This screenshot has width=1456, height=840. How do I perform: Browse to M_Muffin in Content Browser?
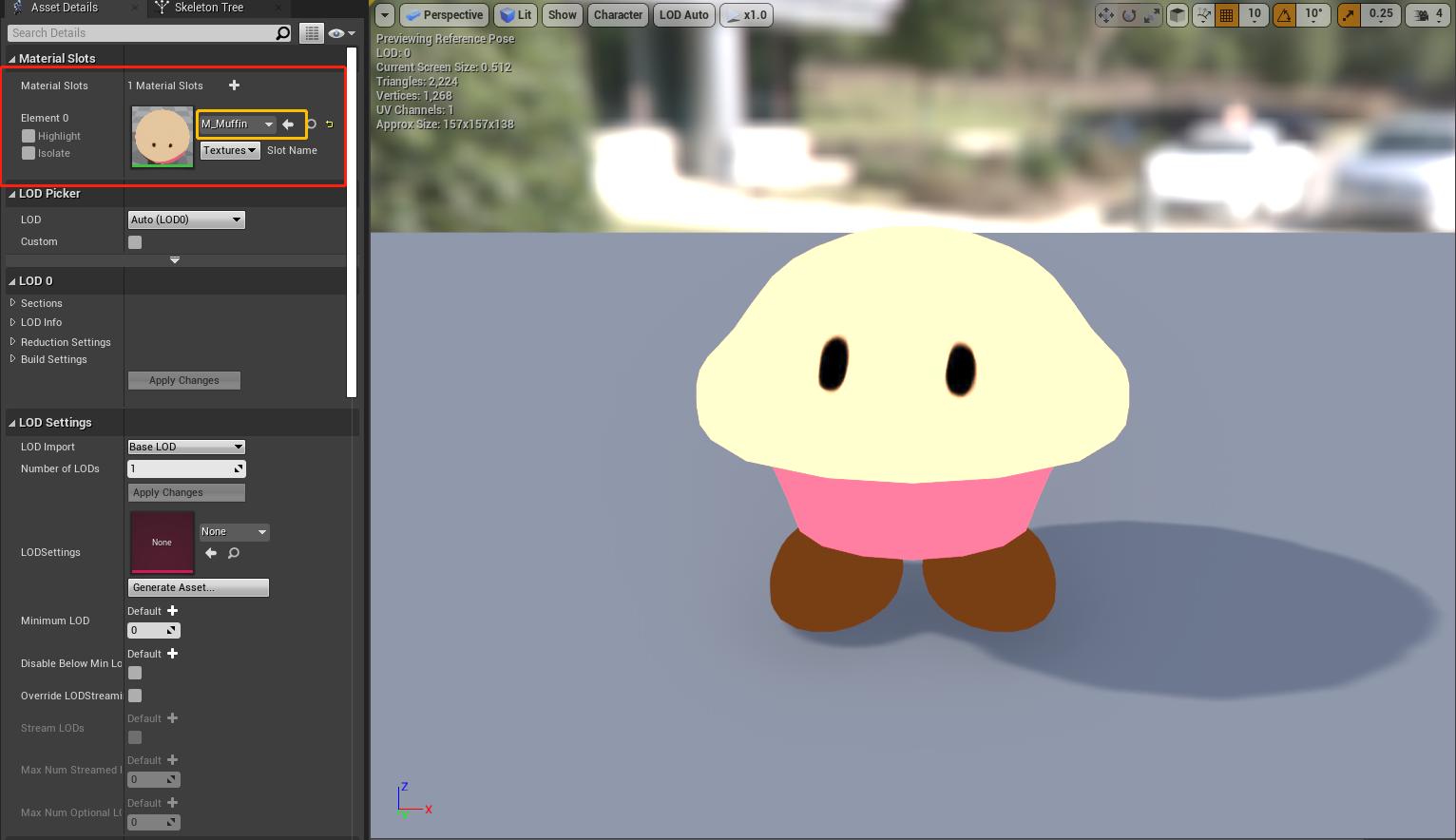tap(311, 124)
